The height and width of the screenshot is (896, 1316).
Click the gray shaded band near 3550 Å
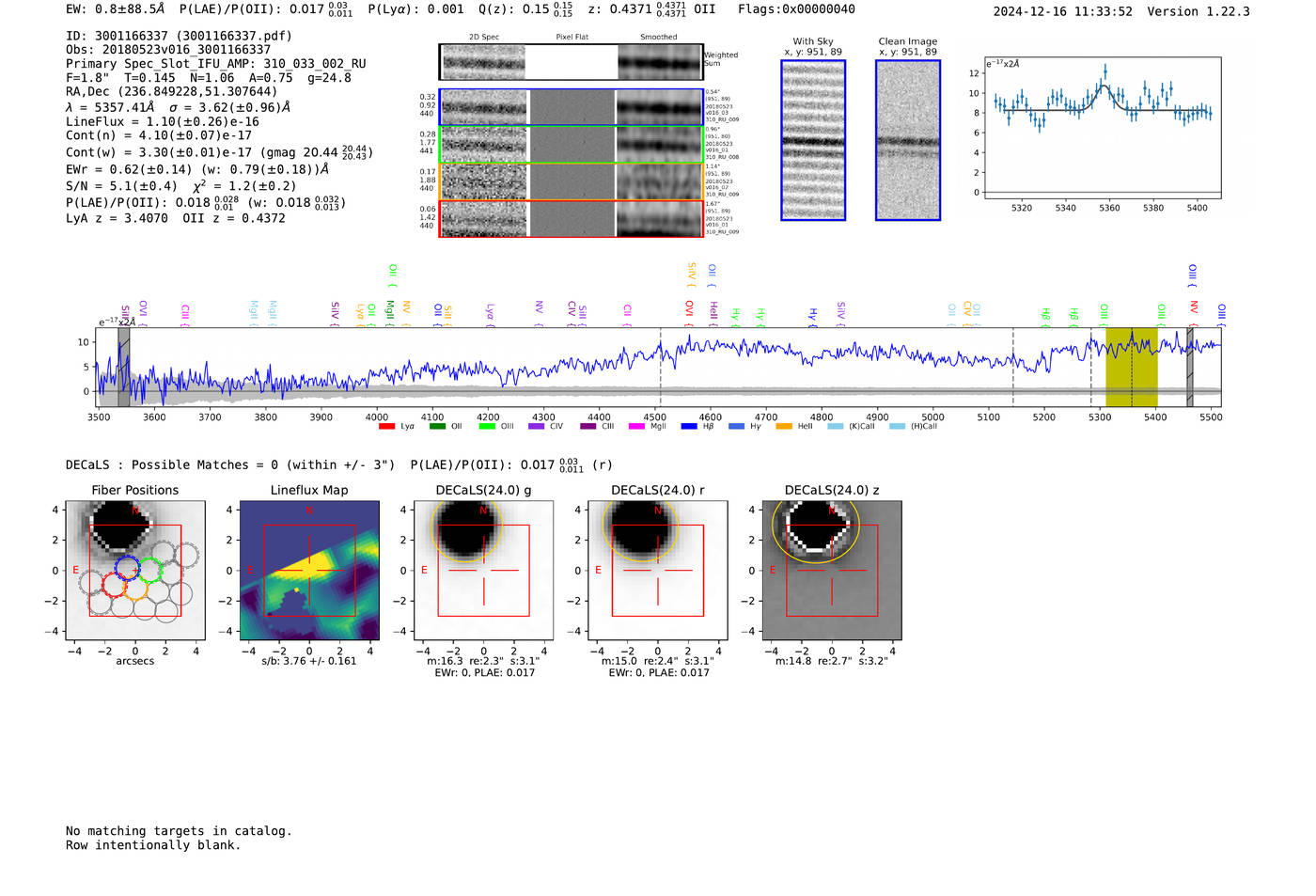124,368
